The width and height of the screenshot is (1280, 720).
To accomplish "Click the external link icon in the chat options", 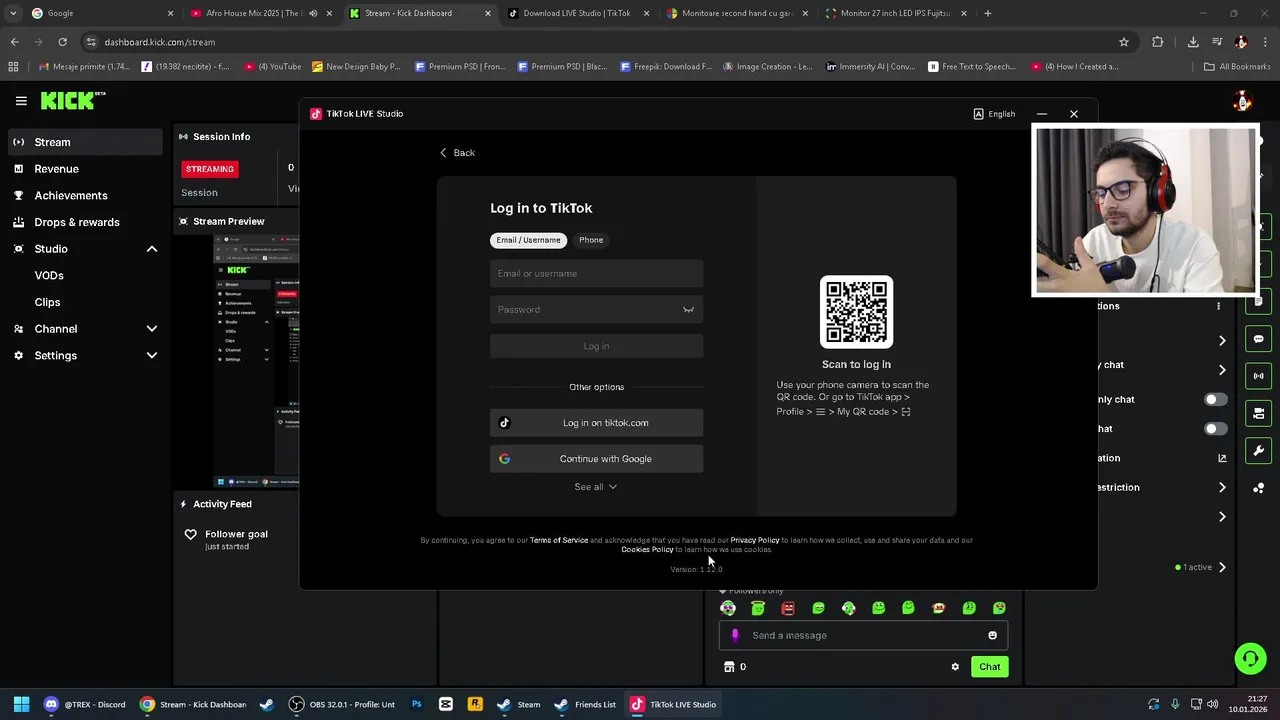I will [1222, 458].
